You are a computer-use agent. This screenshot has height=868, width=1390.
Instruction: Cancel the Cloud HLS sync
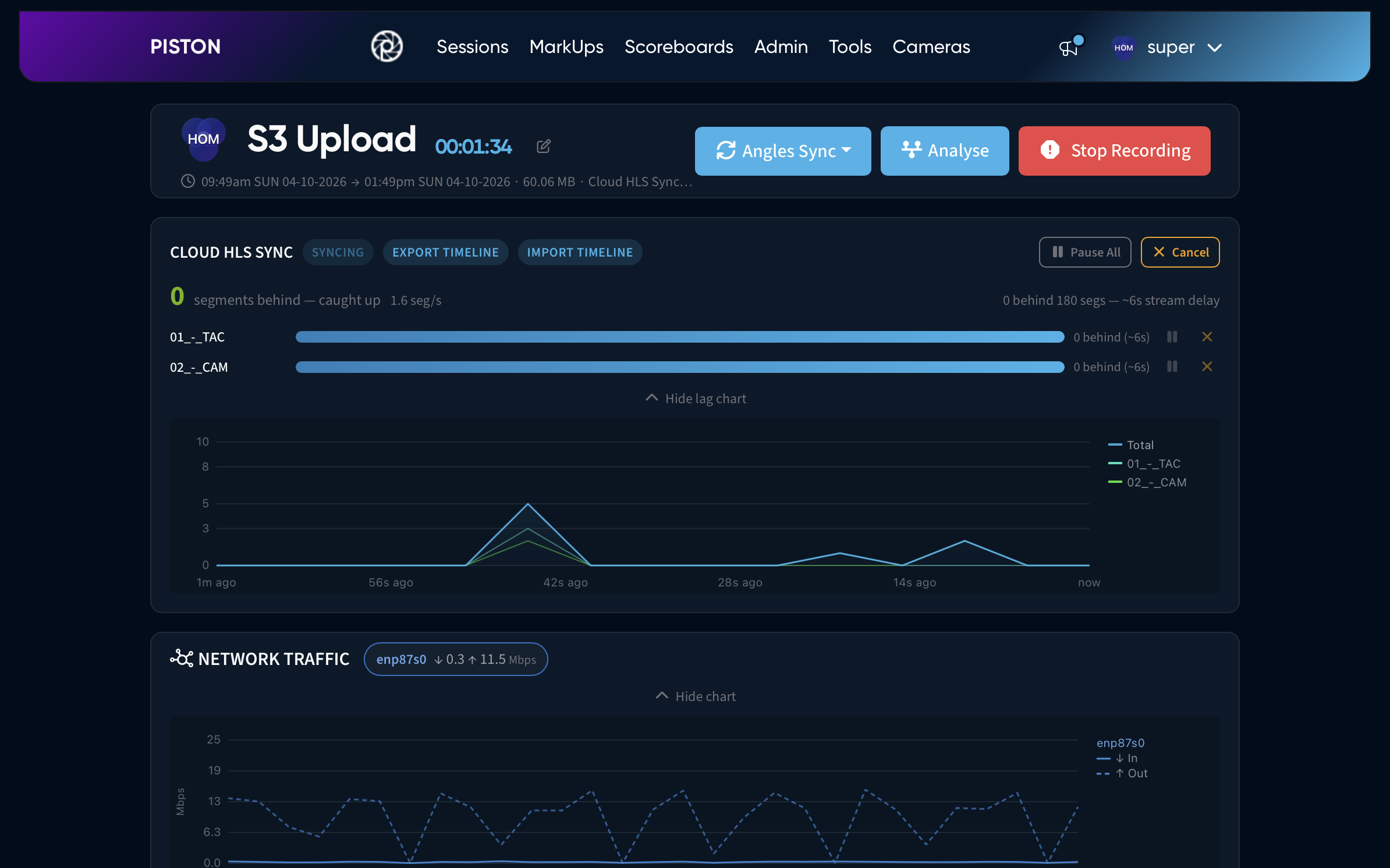(1180, 252)
